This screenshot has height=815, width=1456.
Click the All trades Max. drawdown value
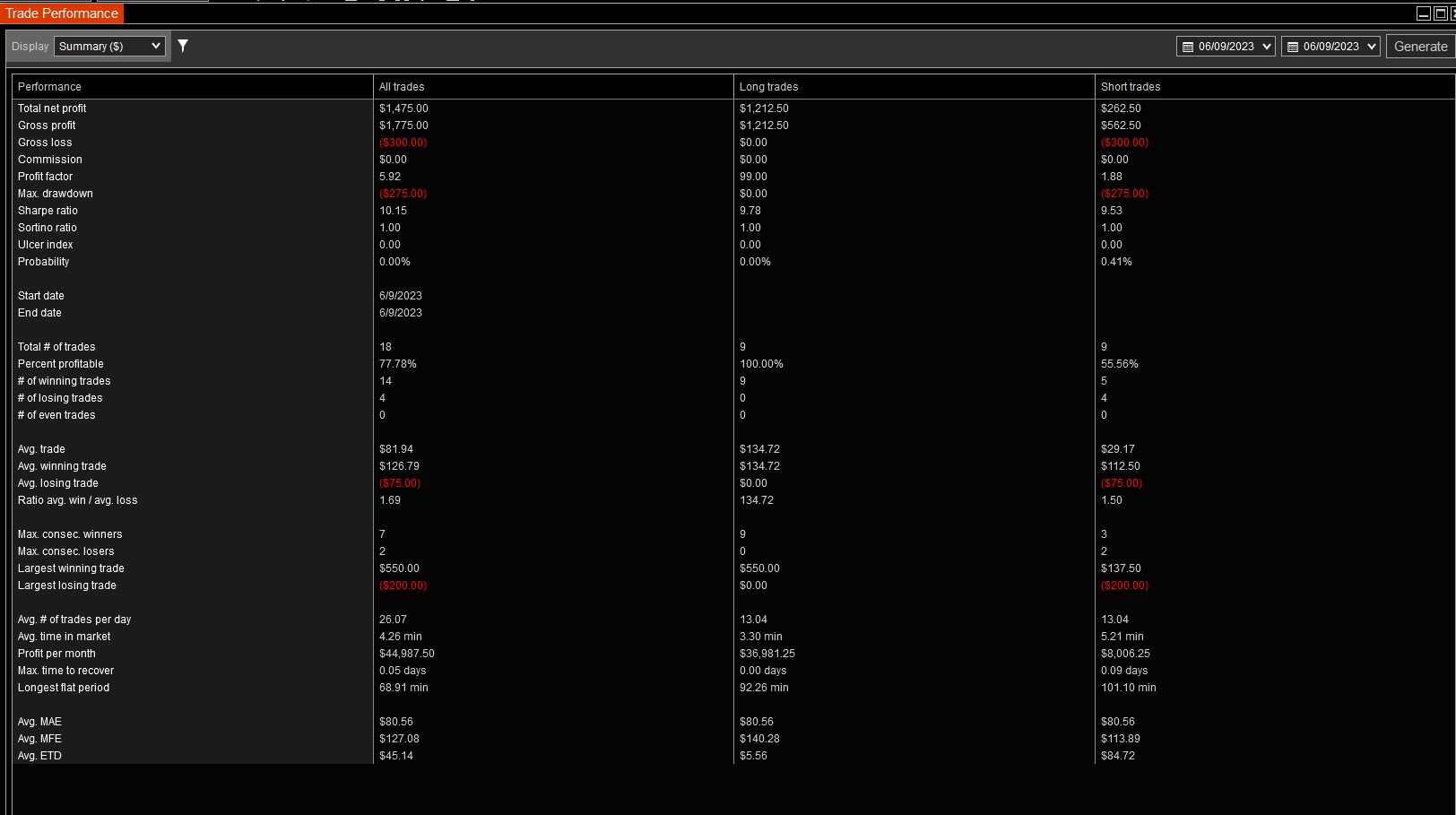403,194
